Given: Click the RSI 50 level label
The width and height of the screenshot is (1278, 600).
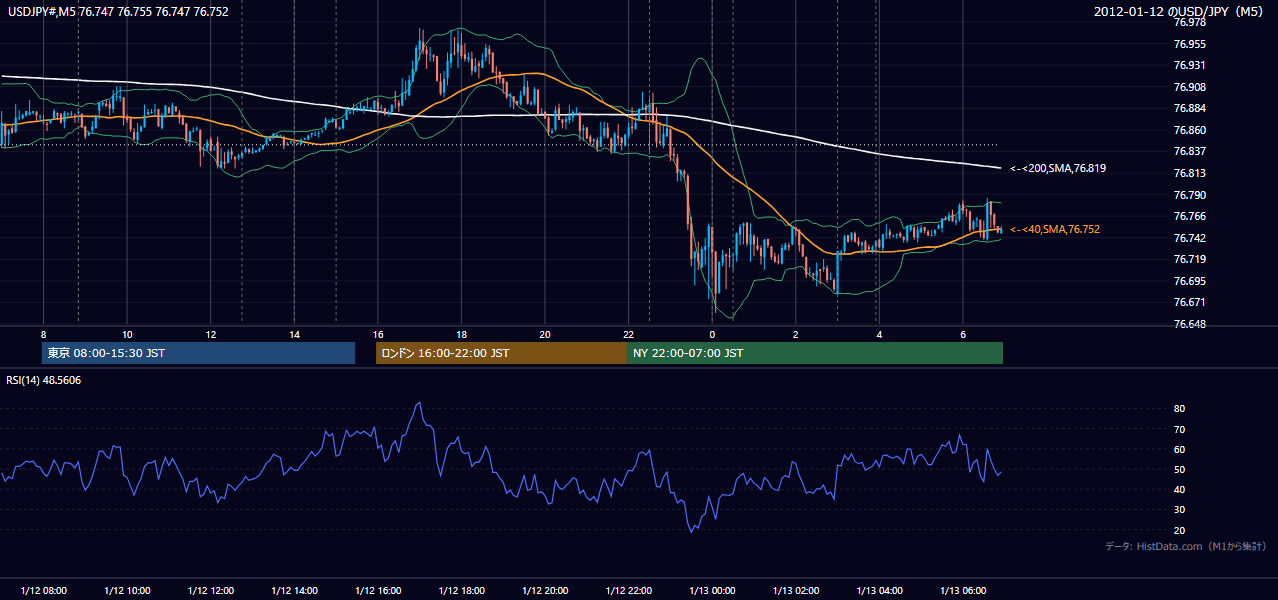Looking at the screenshot, I should click(x=1179, y=469).
